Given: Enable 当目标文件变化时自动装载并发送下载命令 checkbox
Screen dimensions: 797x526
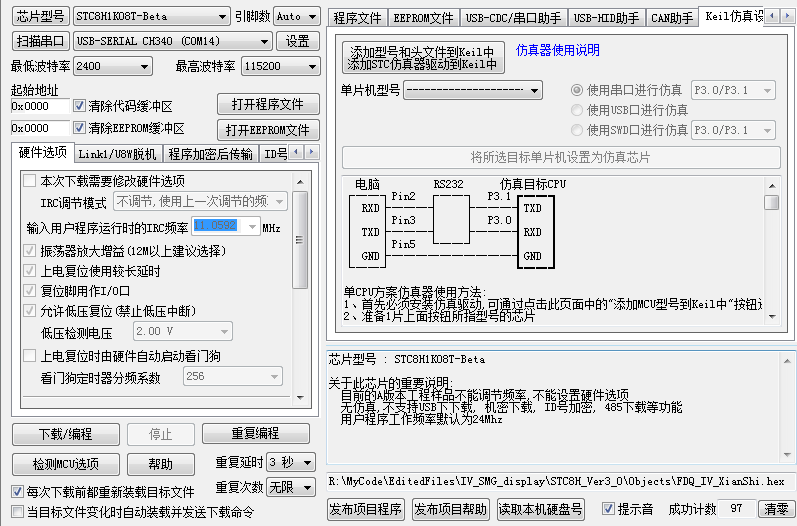Looking at the screenshot, I should click(17, 511).
